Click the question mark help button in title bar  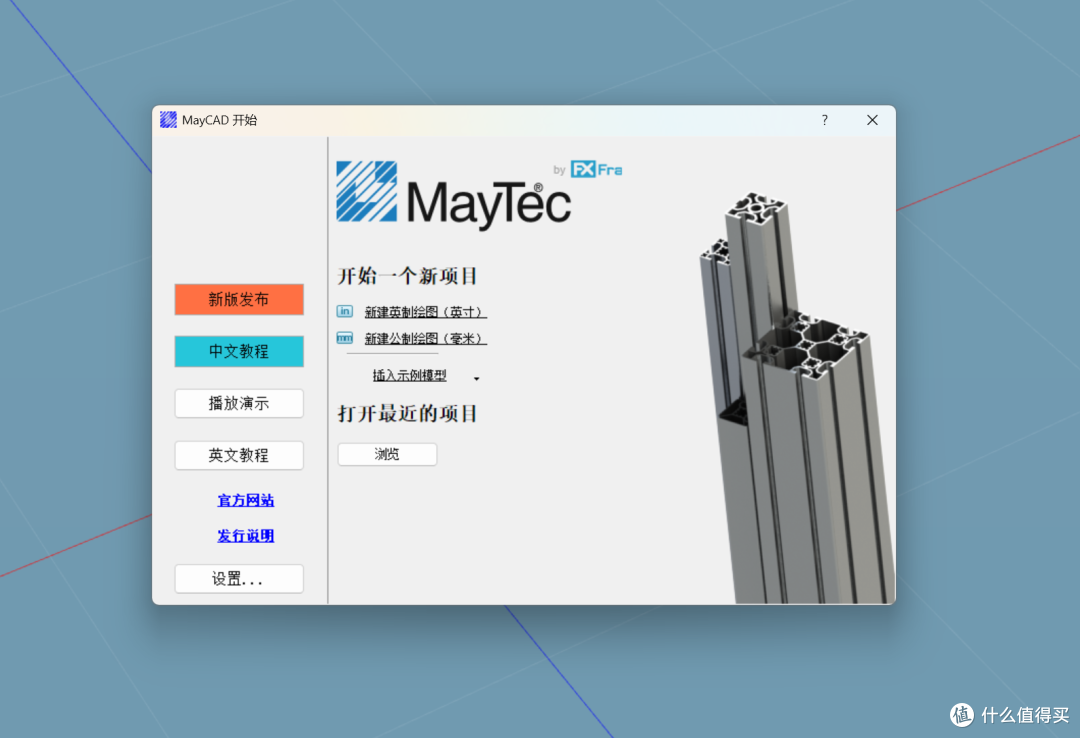[824, 120]
